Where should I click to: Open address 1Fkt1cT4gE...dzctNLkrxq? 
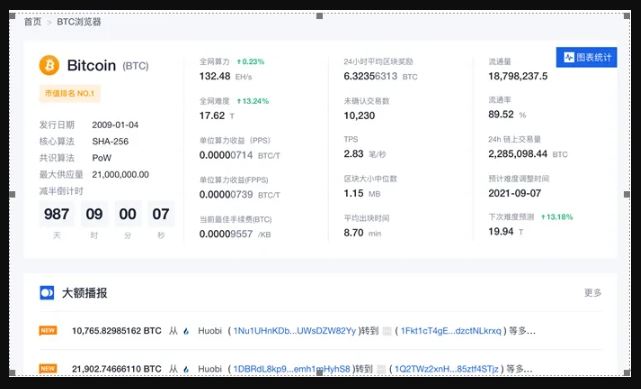[x=450, y=331]
